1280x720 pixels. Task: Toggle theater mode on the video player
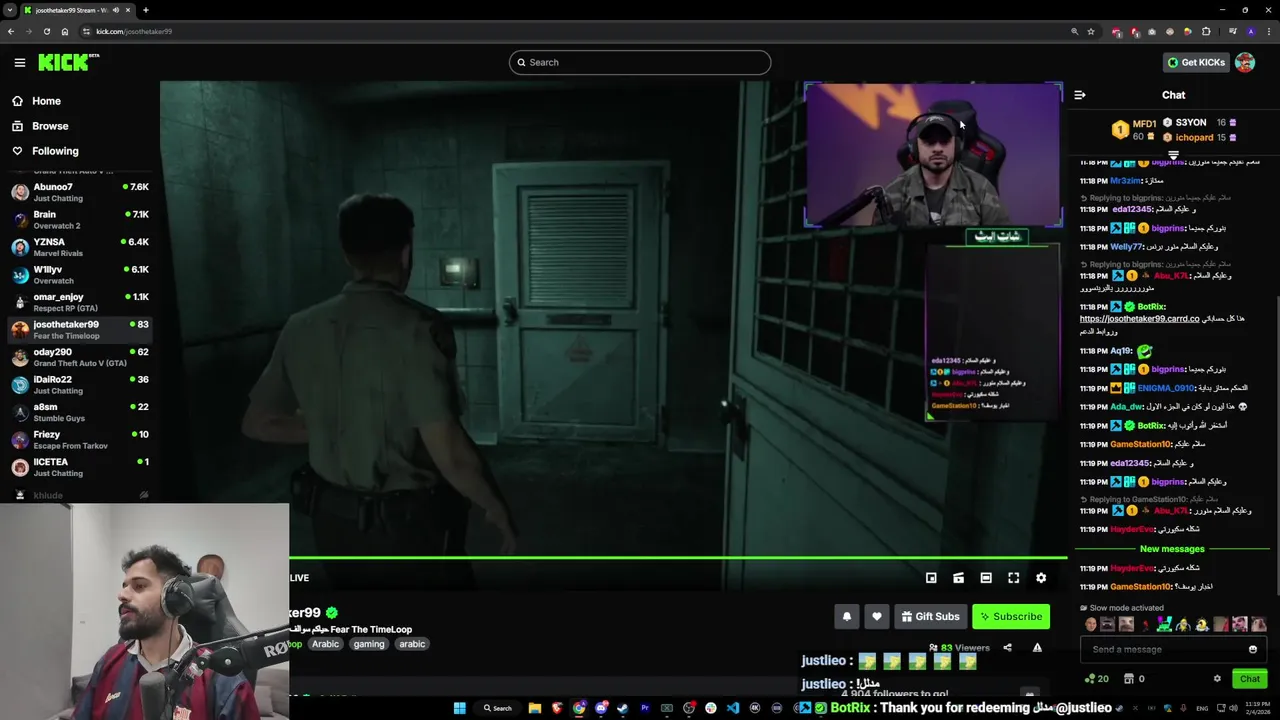986,578
